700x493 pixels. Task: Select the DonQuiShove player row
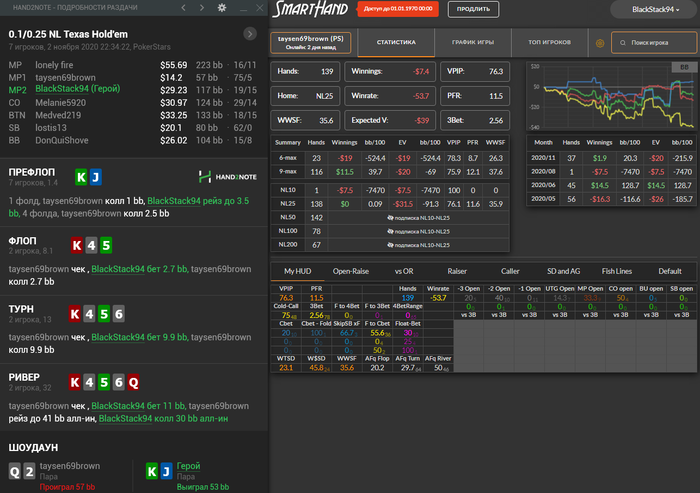[x=133, y=140]
